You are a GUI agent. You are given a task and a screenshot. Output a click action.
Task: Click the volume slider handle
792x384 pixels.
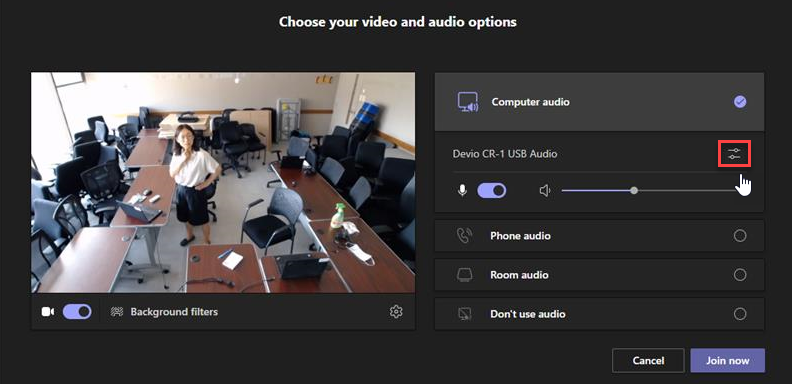634,190
